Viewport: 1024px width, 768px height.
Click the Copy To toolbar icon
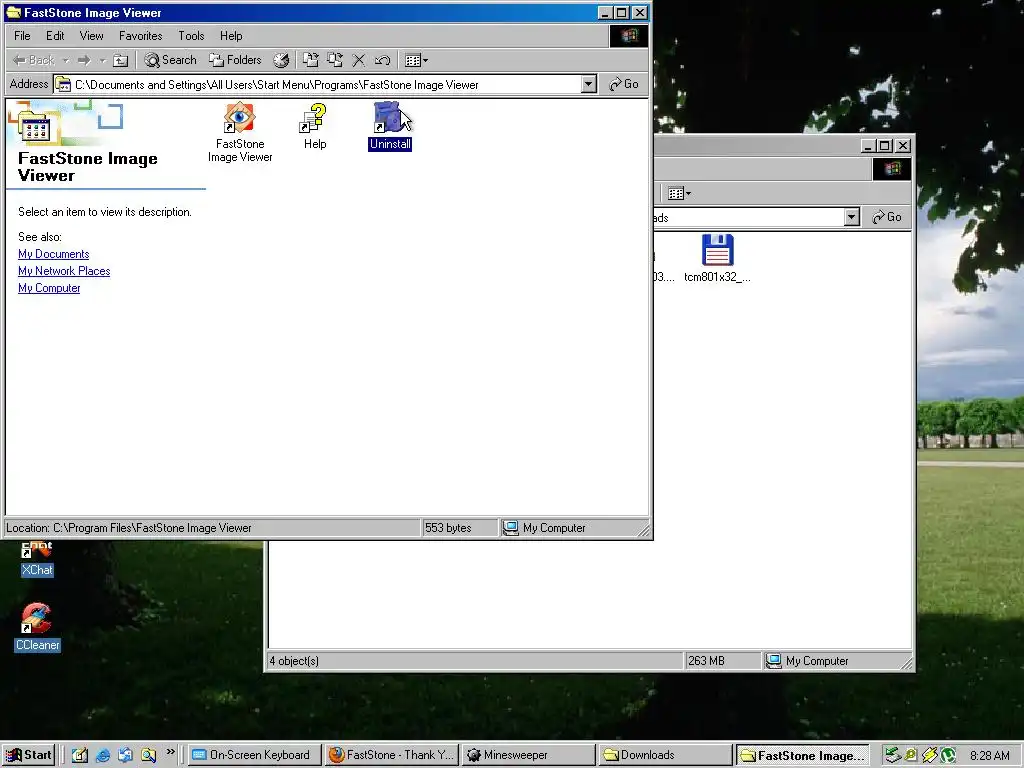click(335, 60)
